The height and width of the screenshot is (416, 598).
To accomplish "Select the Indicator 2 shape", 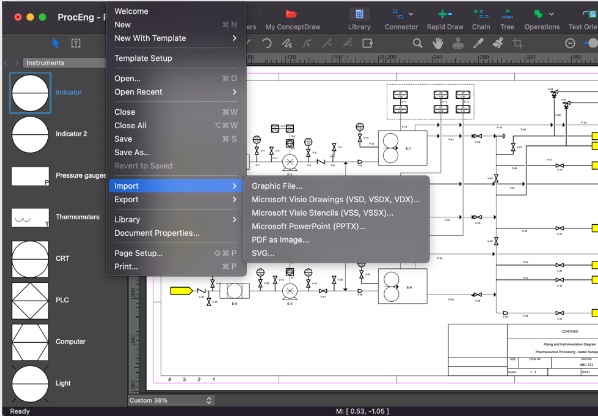I will [x=30, y=134].
